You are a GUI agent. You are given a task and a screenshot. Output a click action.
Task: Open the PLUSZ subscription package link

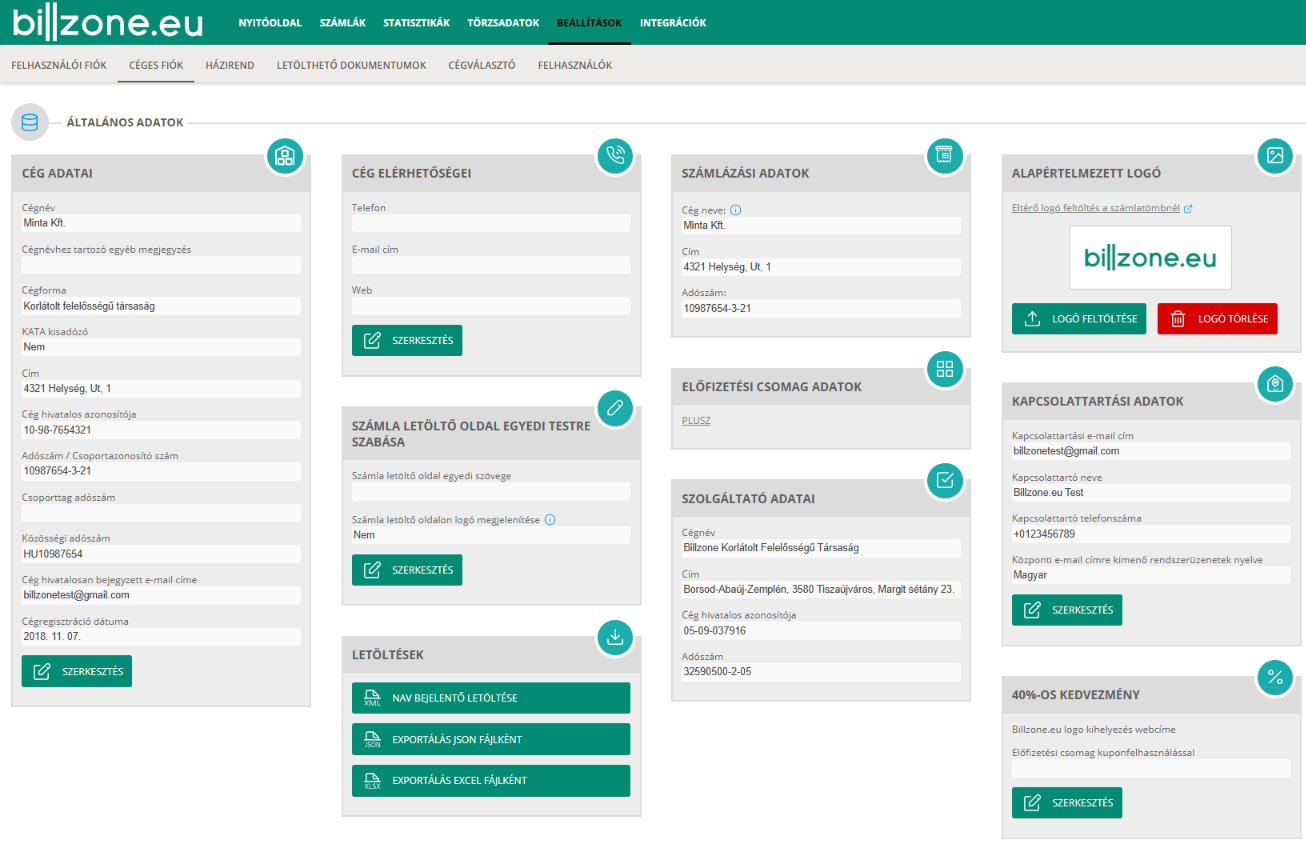click(696, 421)
